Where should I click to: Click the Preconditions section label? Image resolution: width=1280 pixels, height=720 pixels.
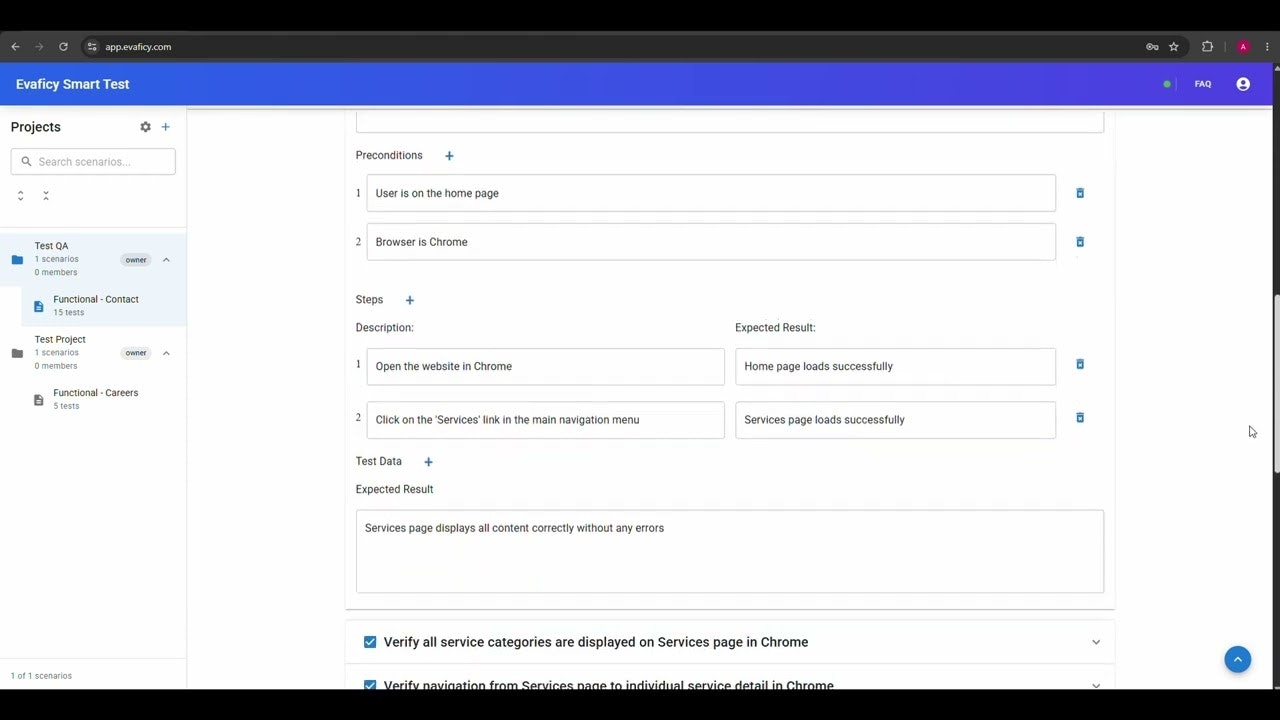pos(389,155)
